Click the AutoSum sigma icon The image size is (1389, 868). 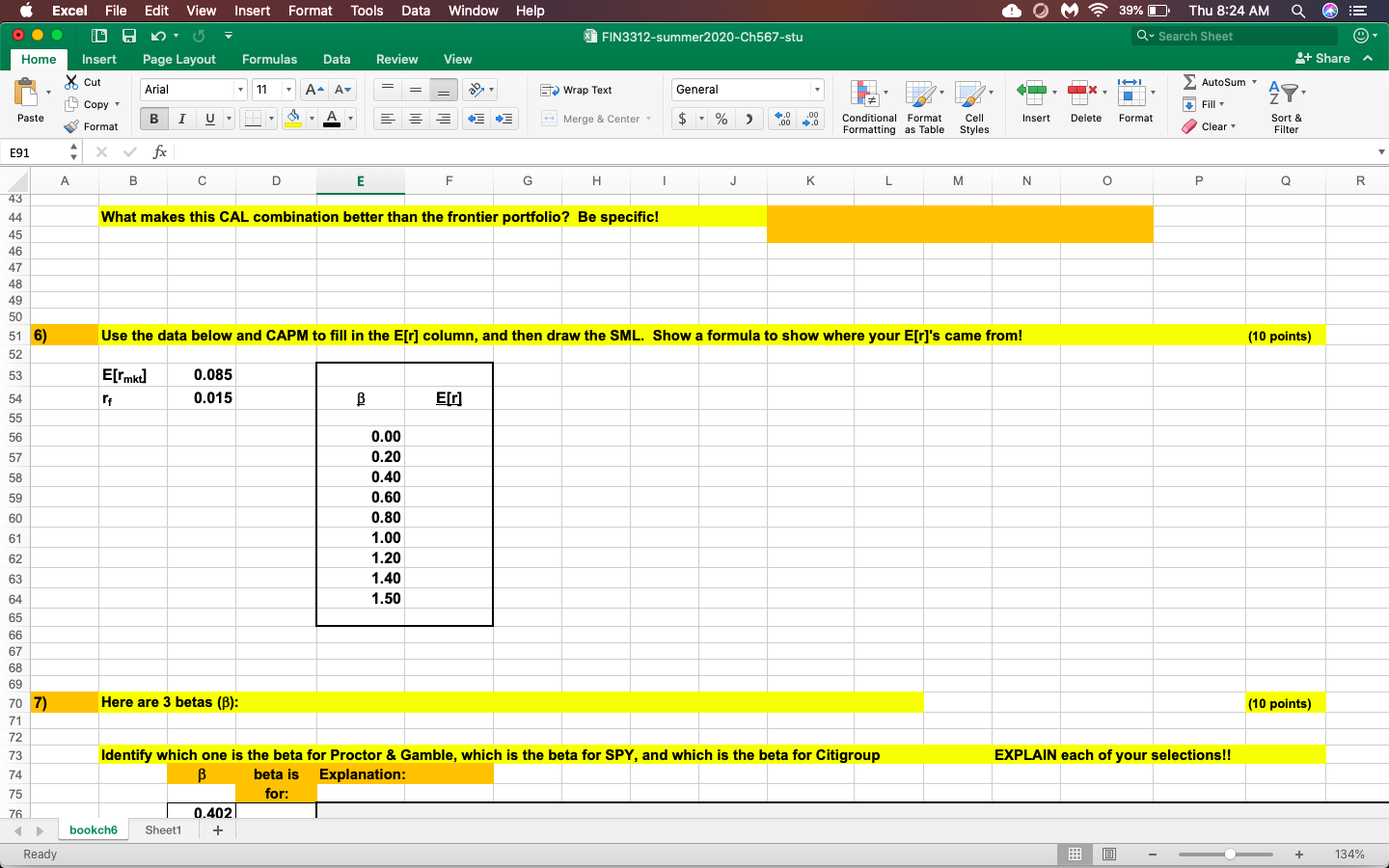click(1190, 82)
